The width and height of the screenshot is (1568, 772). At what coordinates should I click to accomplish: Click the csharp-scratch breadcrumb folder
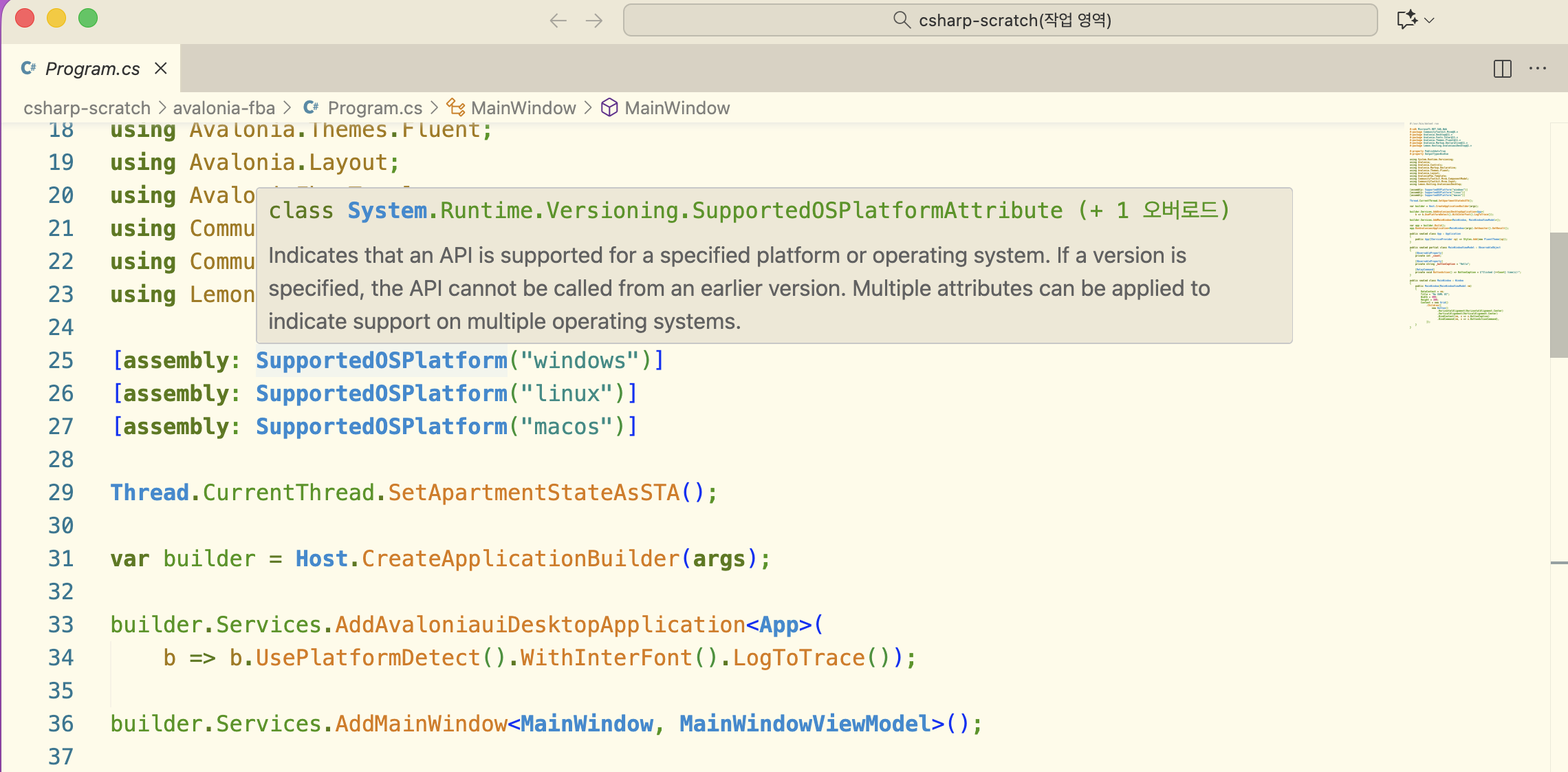coord(87,108)
